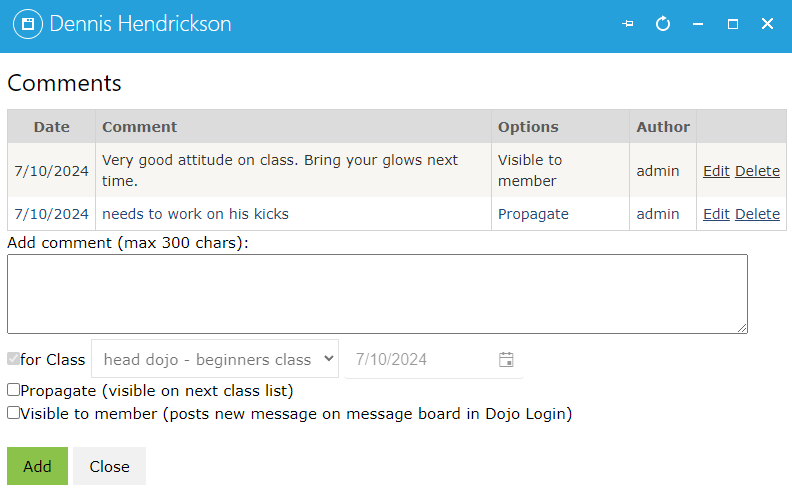Edit the glows attitude comment
The image size is (792, 500).
(x=716, y=171)
